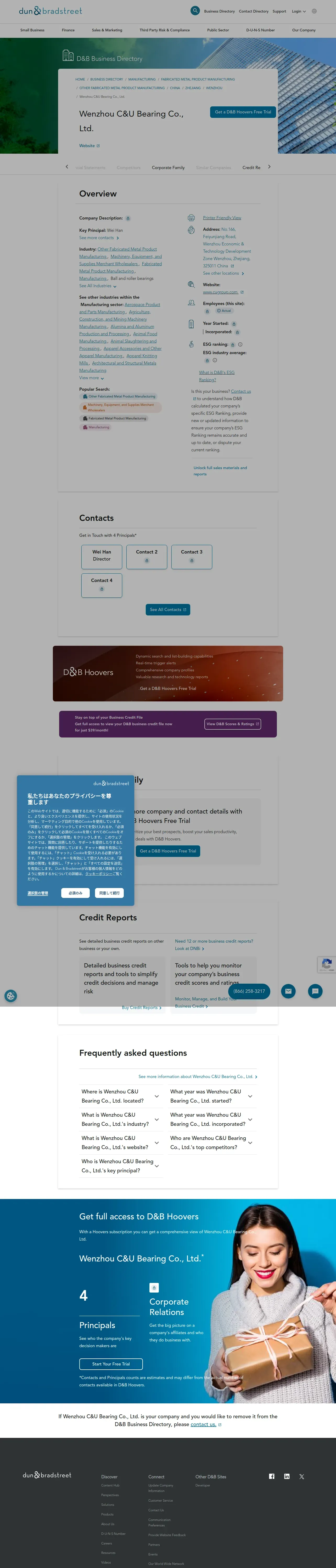Choose 必須のみ in the privacy dialog
Screen dimensions: 336x1568
click(x=76, y=893)
